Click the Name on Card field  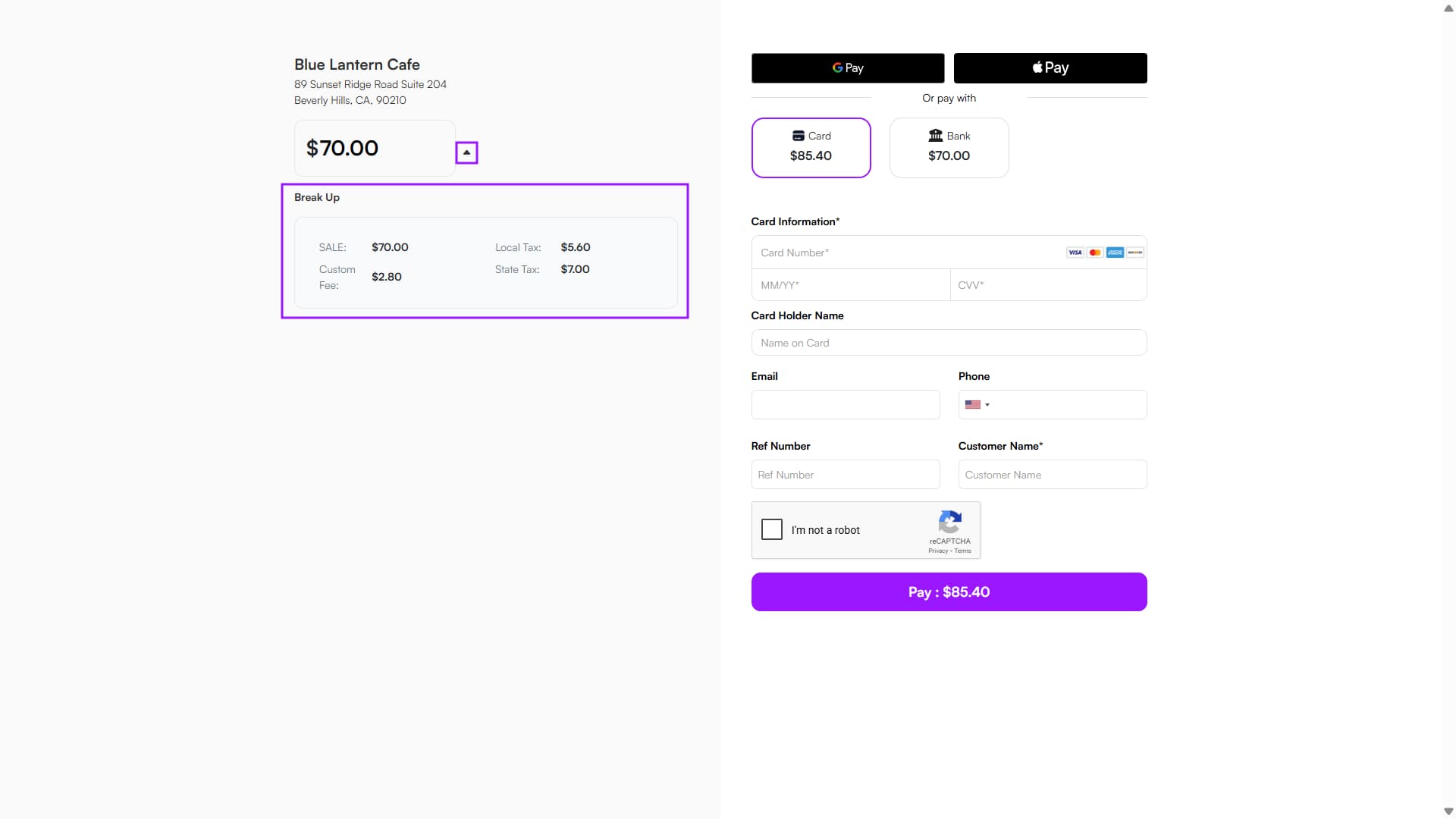949,343
